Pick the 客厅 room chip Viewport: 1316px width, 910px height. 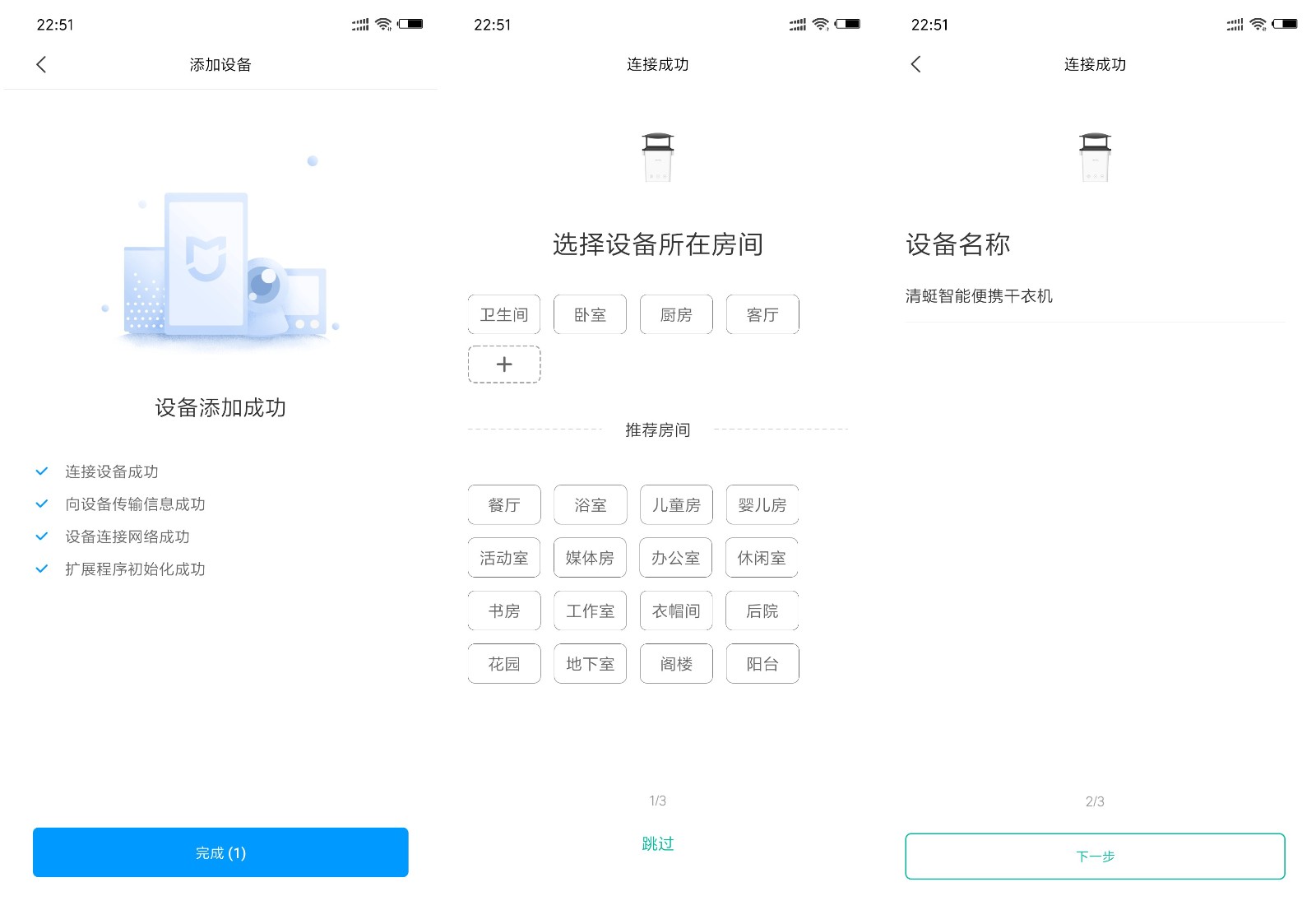(762, 315)
